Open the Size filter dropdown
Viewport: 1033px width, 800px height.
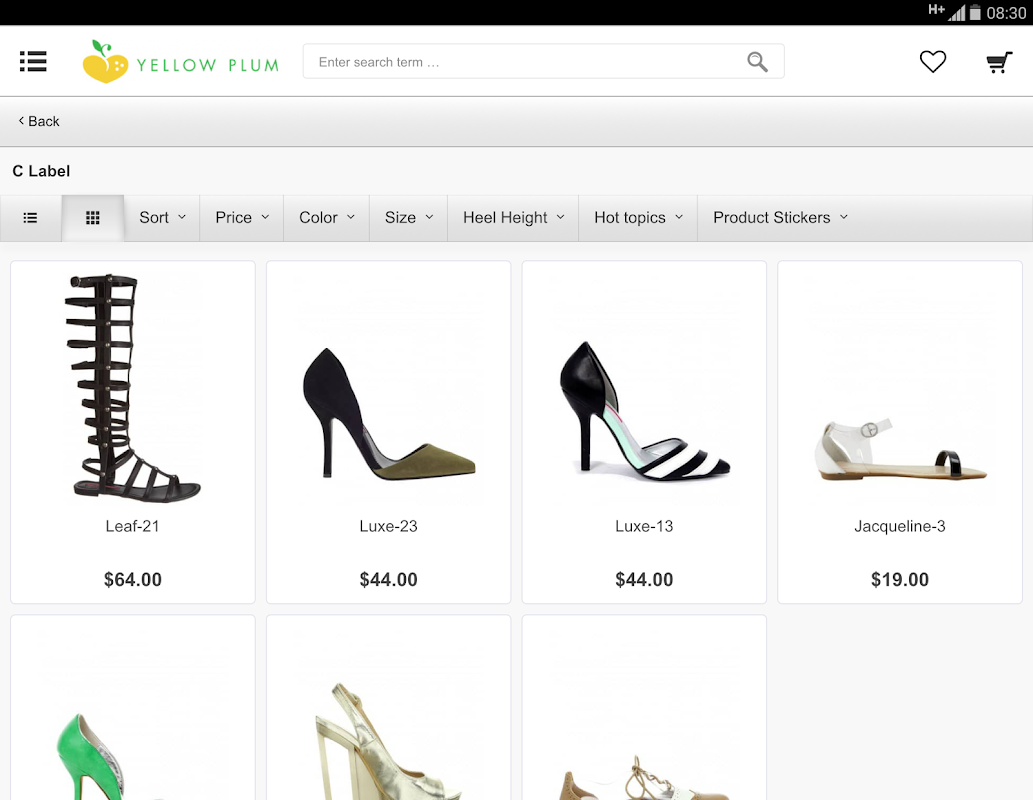click(x=408, y=217)
